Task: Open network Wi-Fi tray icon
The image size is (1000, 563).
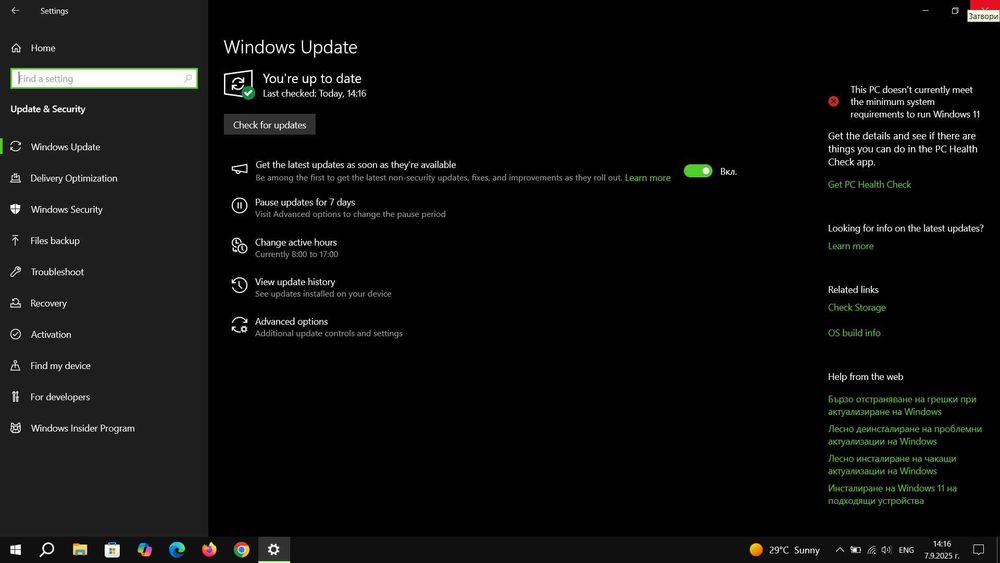Action: pos(871,550)
